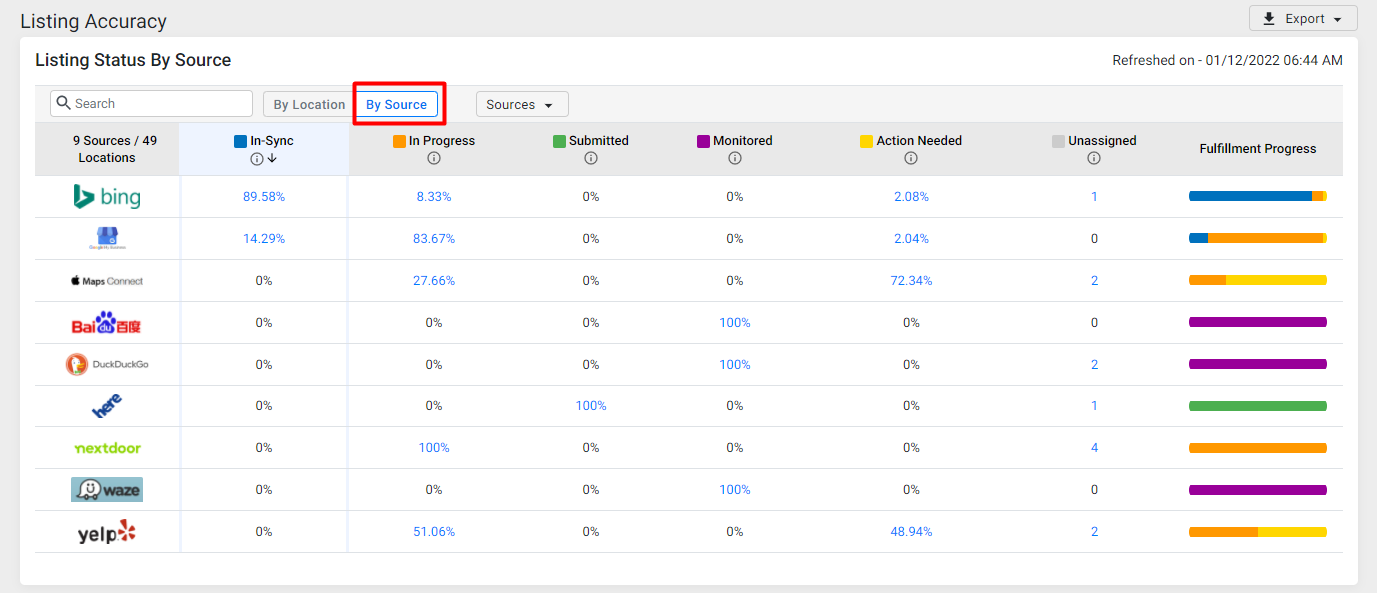Viewport: 1377px width, 593px height.
Task: Click the Refreshed on timestamp text
Action: (1227, 61)
